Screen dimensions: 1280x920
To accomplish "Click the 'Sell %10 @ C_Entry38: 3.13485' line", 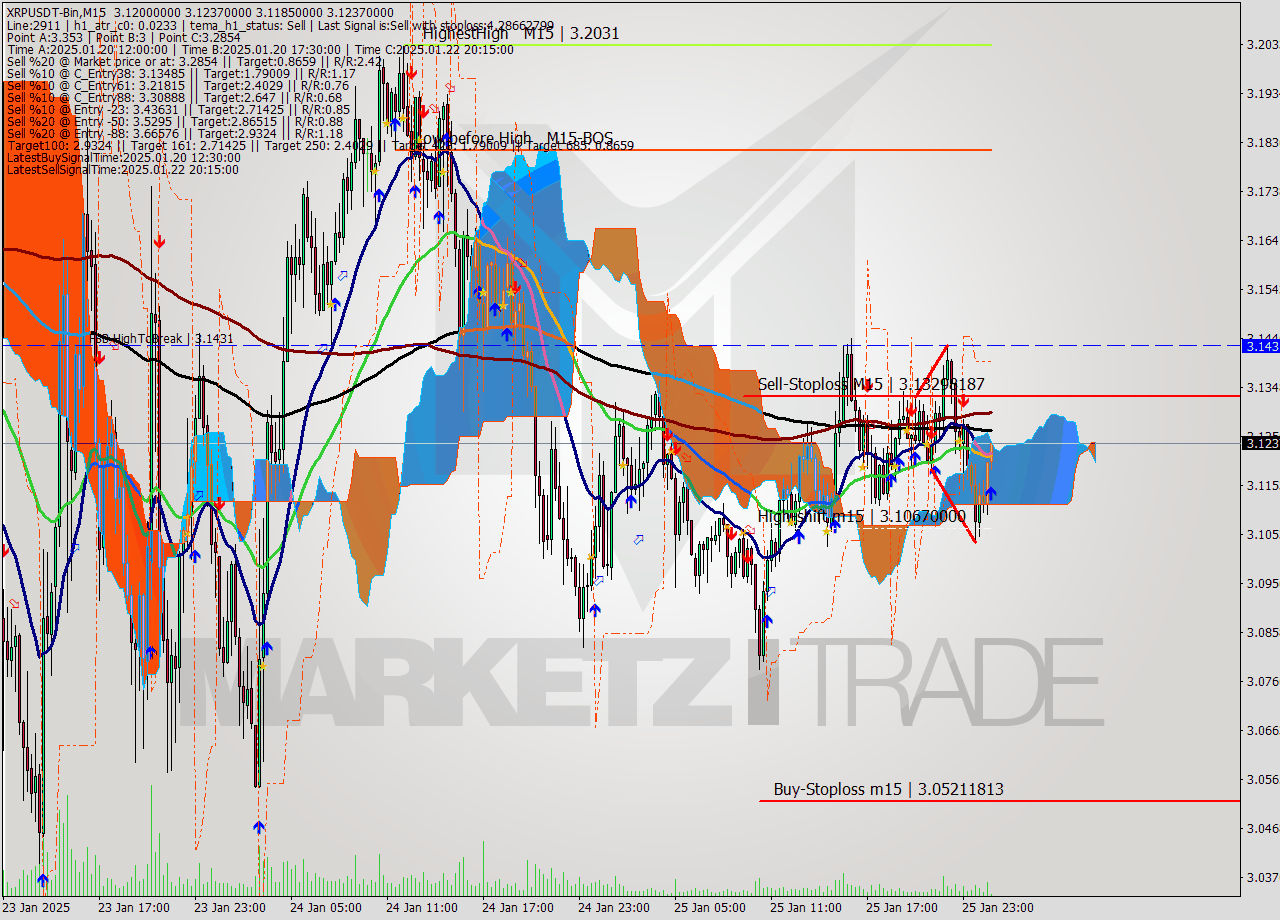I will point(181,73).
